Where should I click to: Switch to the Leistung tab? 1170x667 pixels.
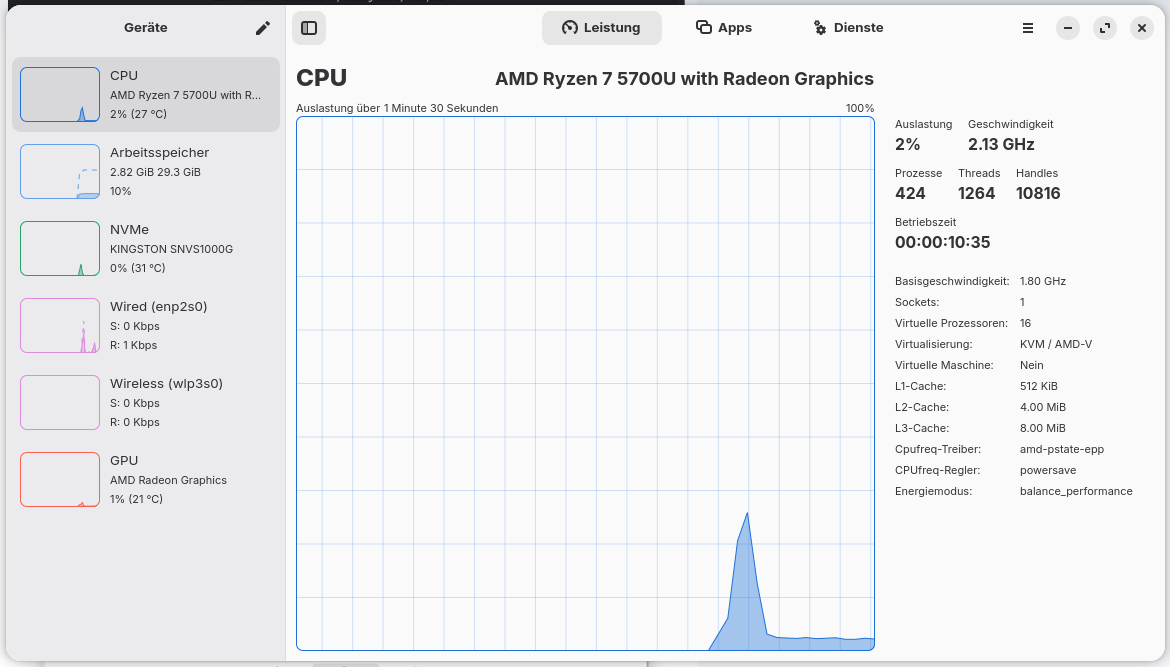click(601, 28)
